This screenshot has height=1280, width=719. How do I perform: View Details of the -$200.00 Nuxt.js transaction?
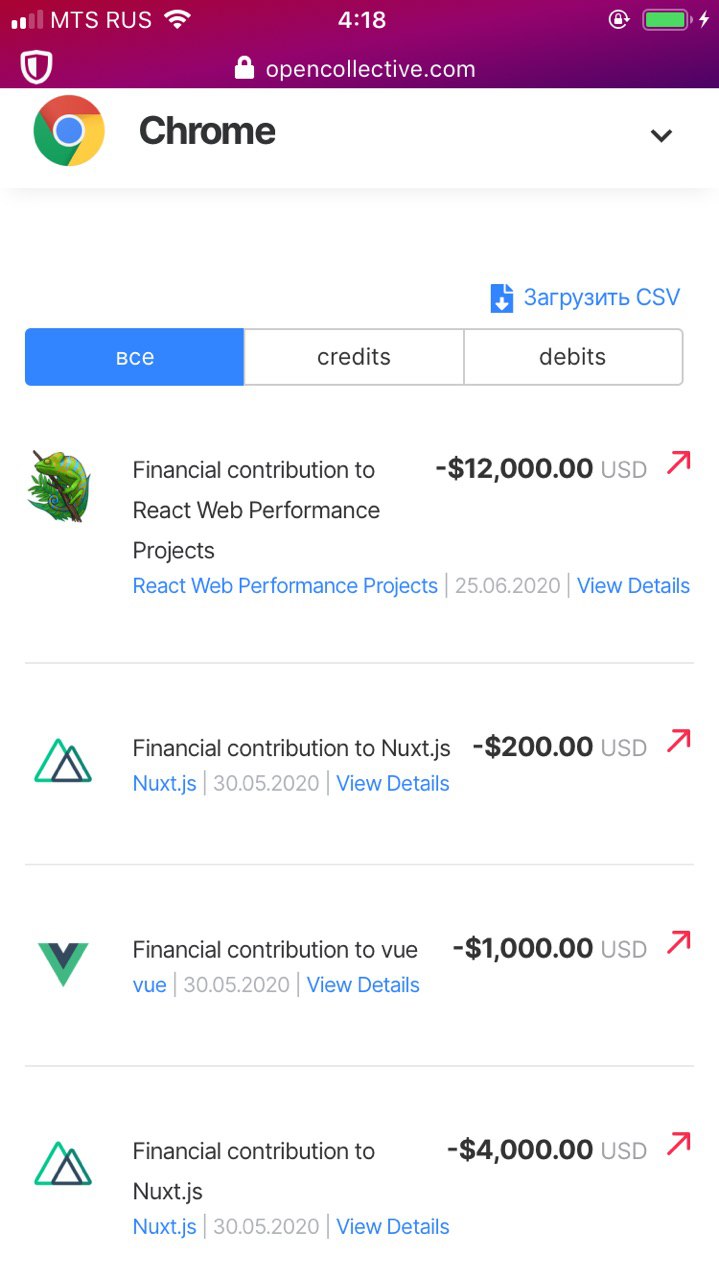(393, 784)
